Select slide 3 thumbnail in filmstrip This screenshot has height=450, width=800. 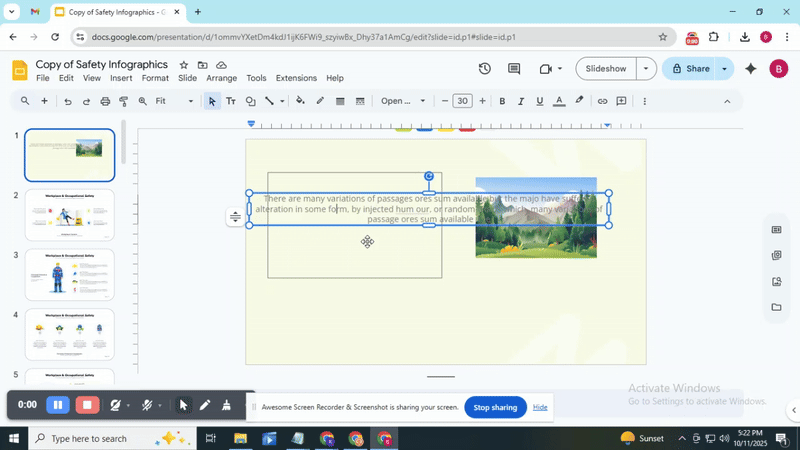[70, 274]
